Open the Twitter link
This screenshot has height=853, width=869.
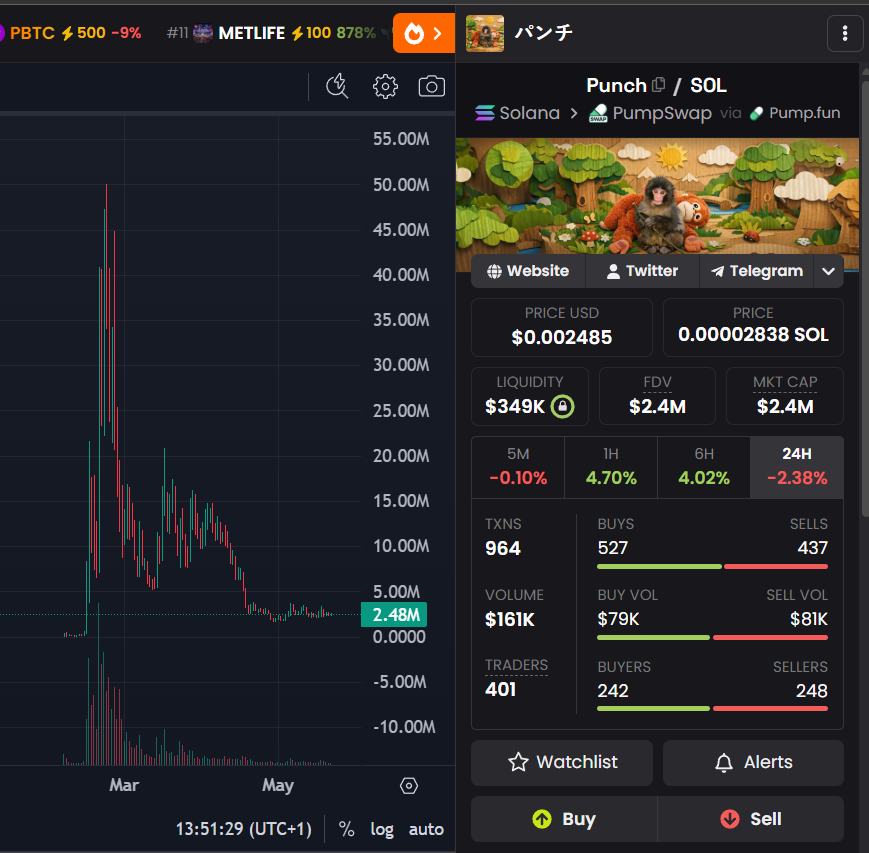point(642,271)
